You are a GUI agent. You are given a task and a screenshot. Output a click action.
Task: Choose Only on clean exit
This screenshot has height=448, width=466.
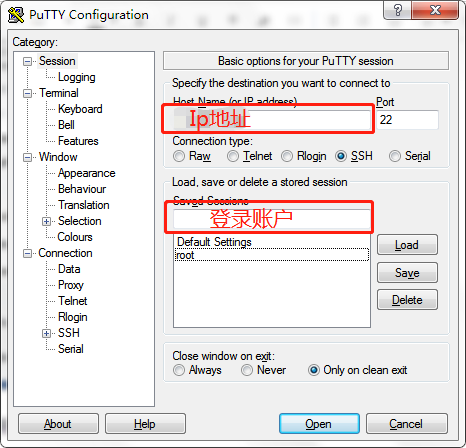pos(358,370)
